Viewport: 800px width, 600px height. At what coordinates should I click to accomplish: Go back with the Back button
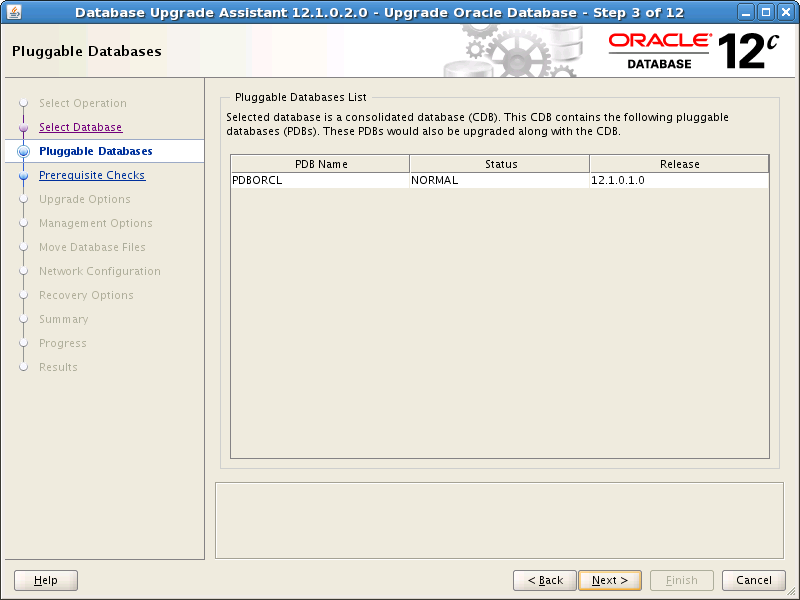coord(545,580)
